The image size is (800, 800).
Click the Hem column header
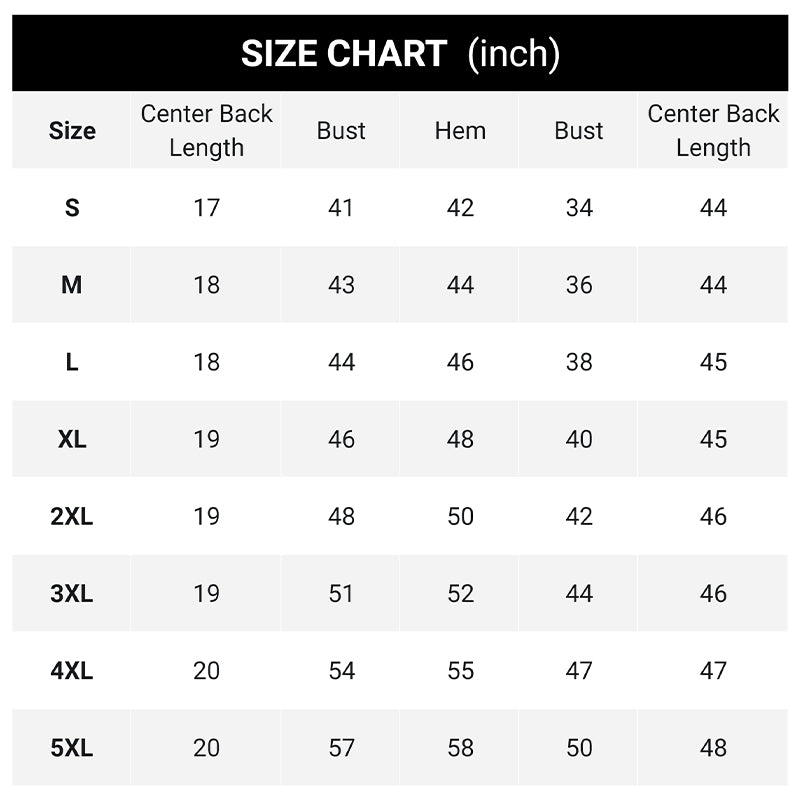point(460,131)
